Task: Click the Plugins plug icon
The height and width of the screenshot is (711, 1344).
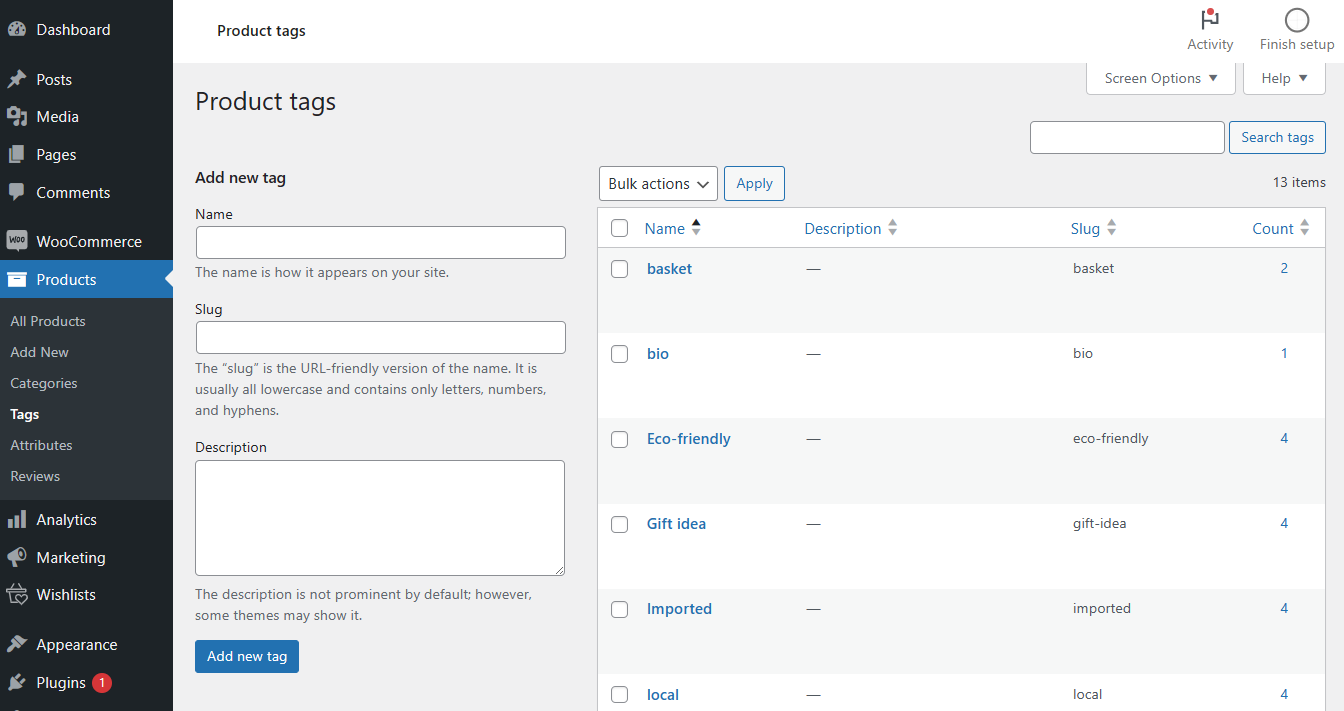Action: pos(17,683)
